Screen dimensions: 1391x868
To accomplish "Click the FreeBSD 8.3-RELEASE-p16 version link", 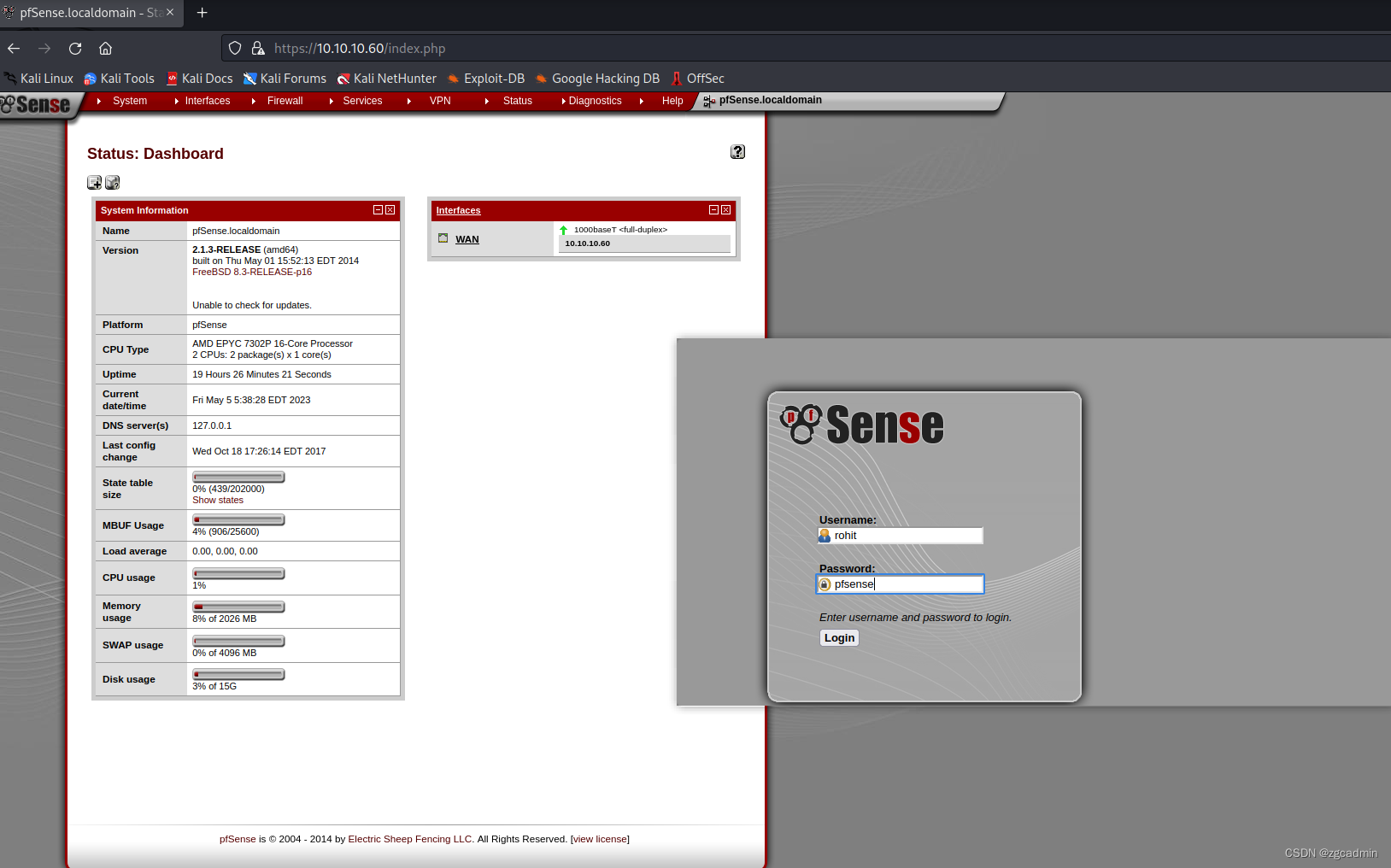I will coord(252,272).
